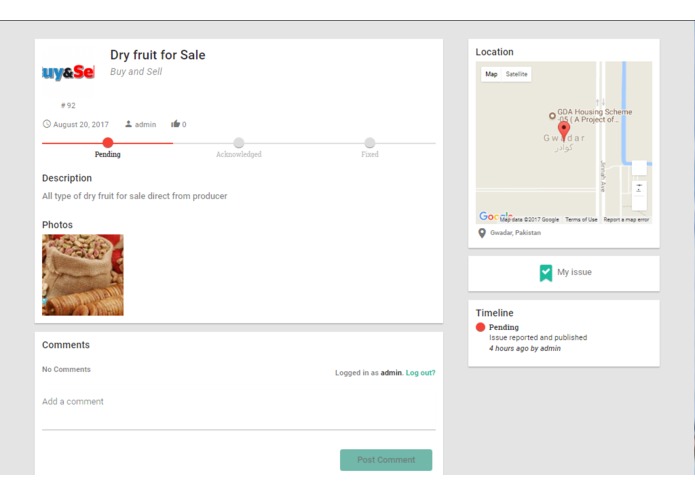Click the August 20, 2017 date text

click(81, 124)
